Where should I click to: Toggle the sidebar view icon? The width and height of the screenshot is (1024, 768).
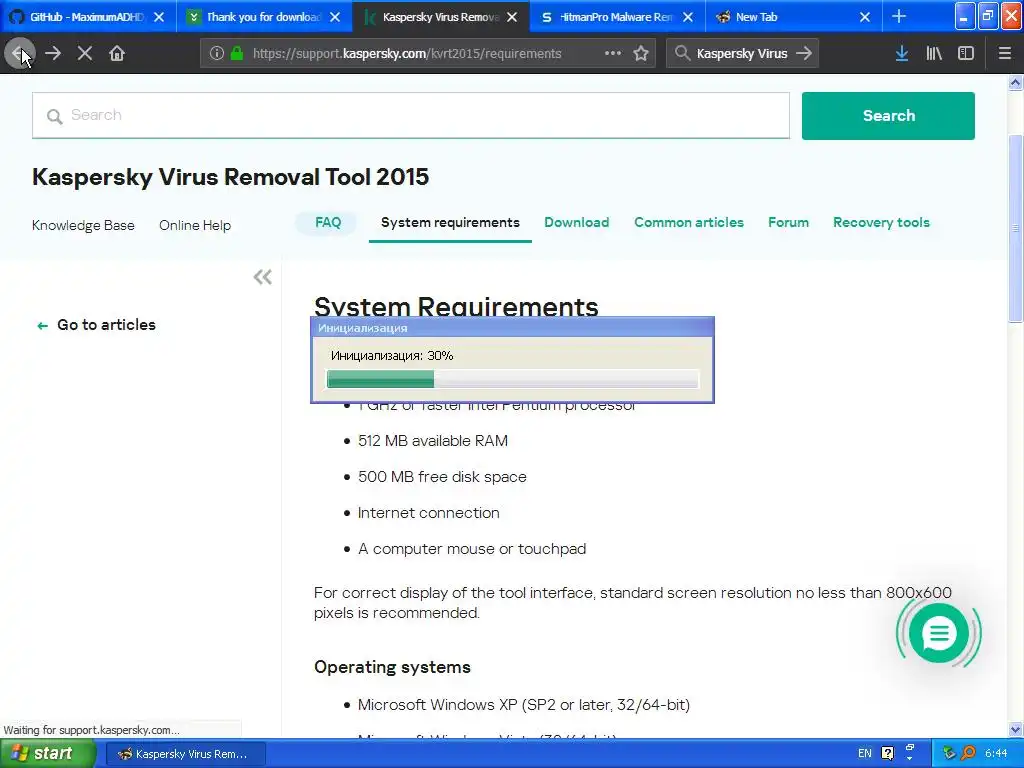click(x=966, y=54)
